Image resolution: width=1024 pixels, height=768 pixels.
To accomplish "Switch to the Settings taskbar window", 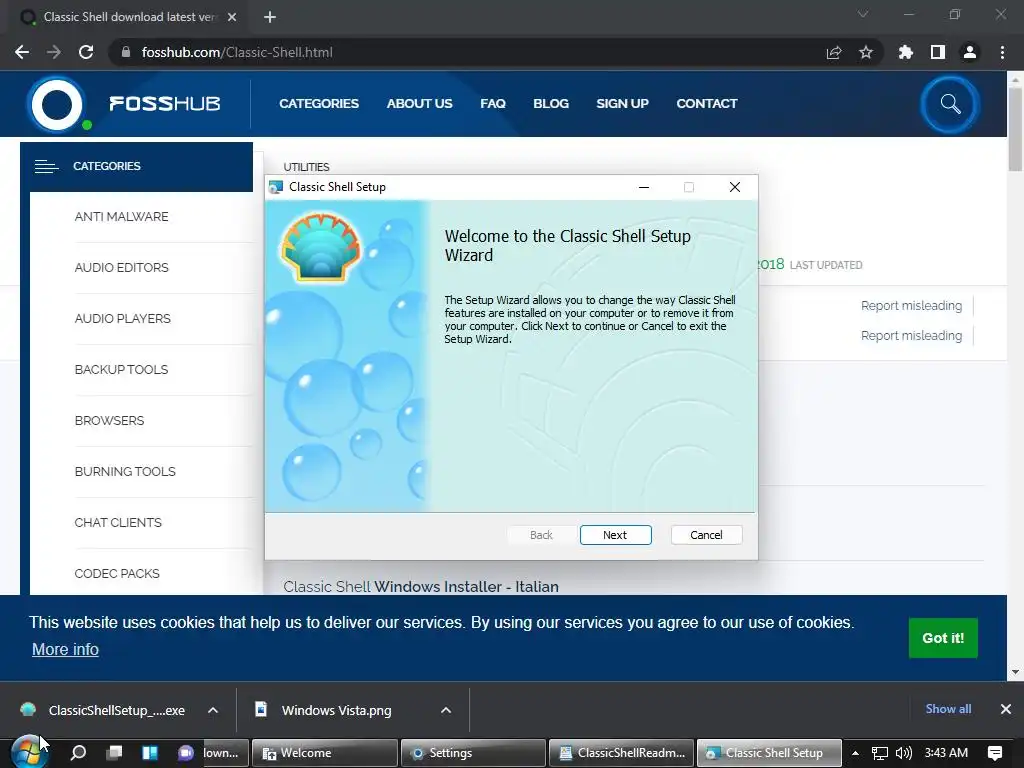I will pyautogui.click(x=473, y=753).
